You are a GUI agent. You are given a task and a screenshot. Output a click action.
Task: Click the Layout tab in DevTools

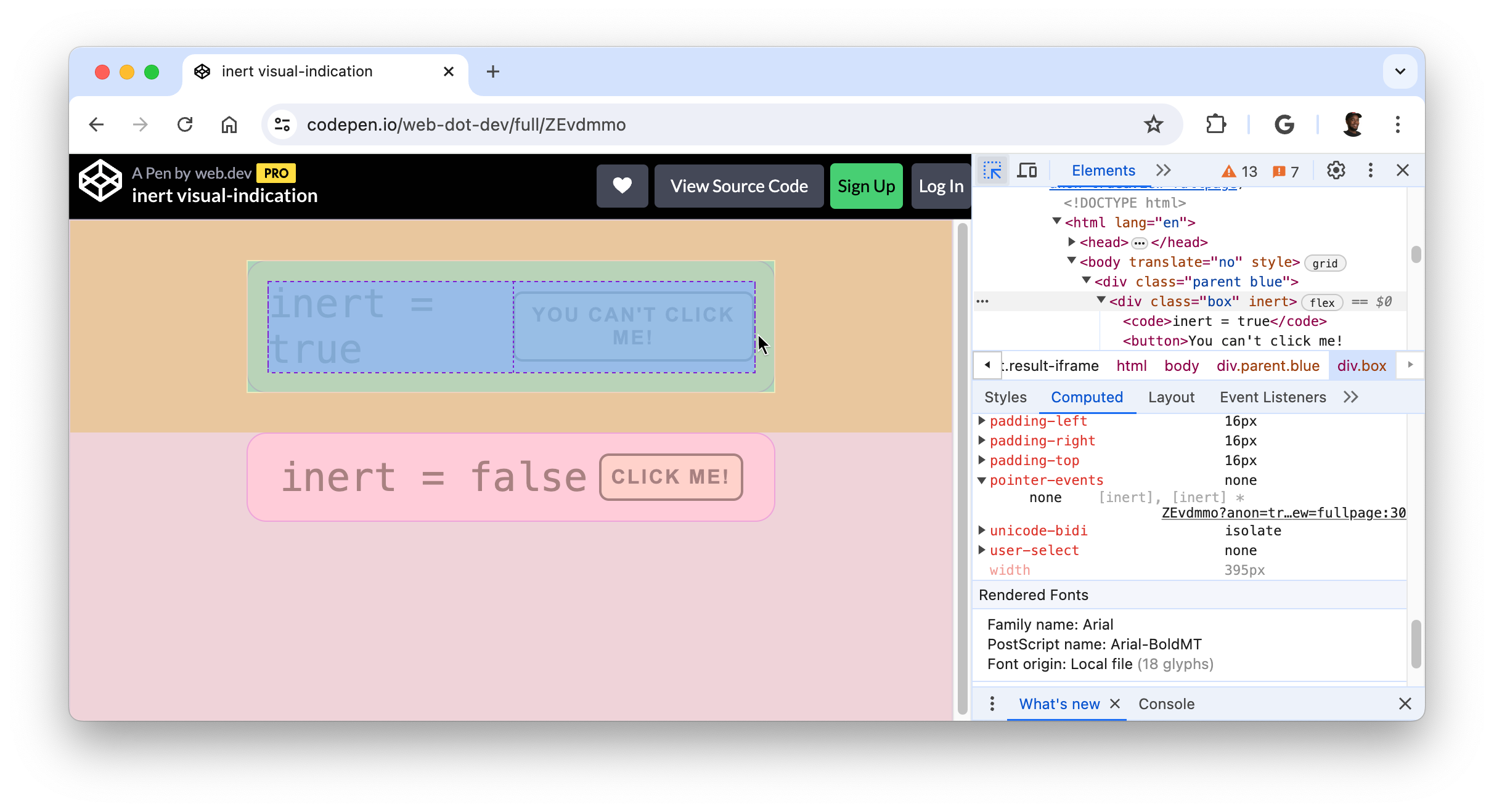pos(1171,397)
